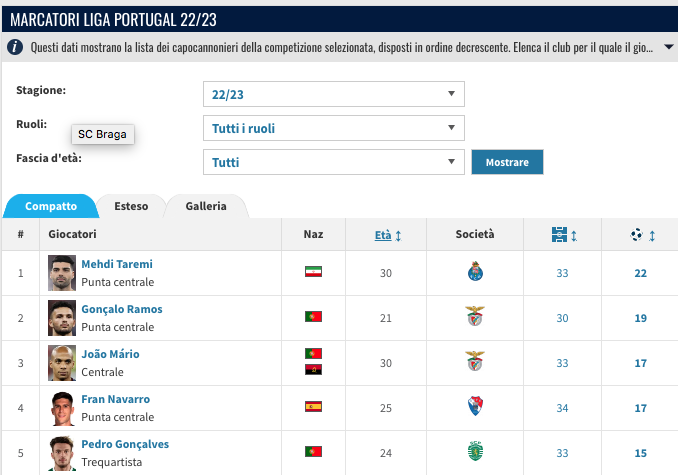
Task: Sort table by Età column header
Action: tap(383, 235)
